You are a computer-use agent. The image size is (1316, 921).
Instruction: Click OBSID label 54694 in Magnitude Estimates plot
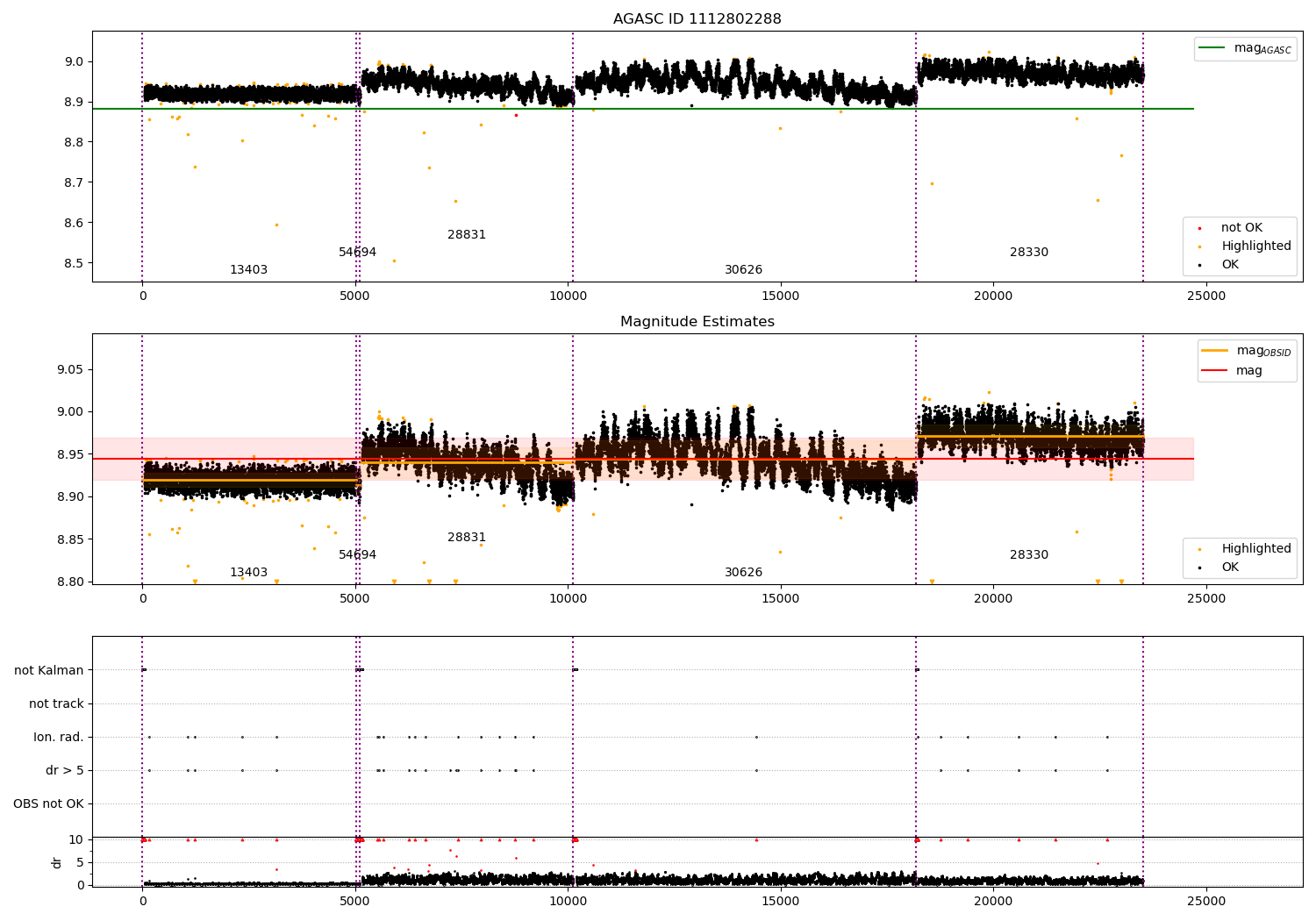point(357,555)
